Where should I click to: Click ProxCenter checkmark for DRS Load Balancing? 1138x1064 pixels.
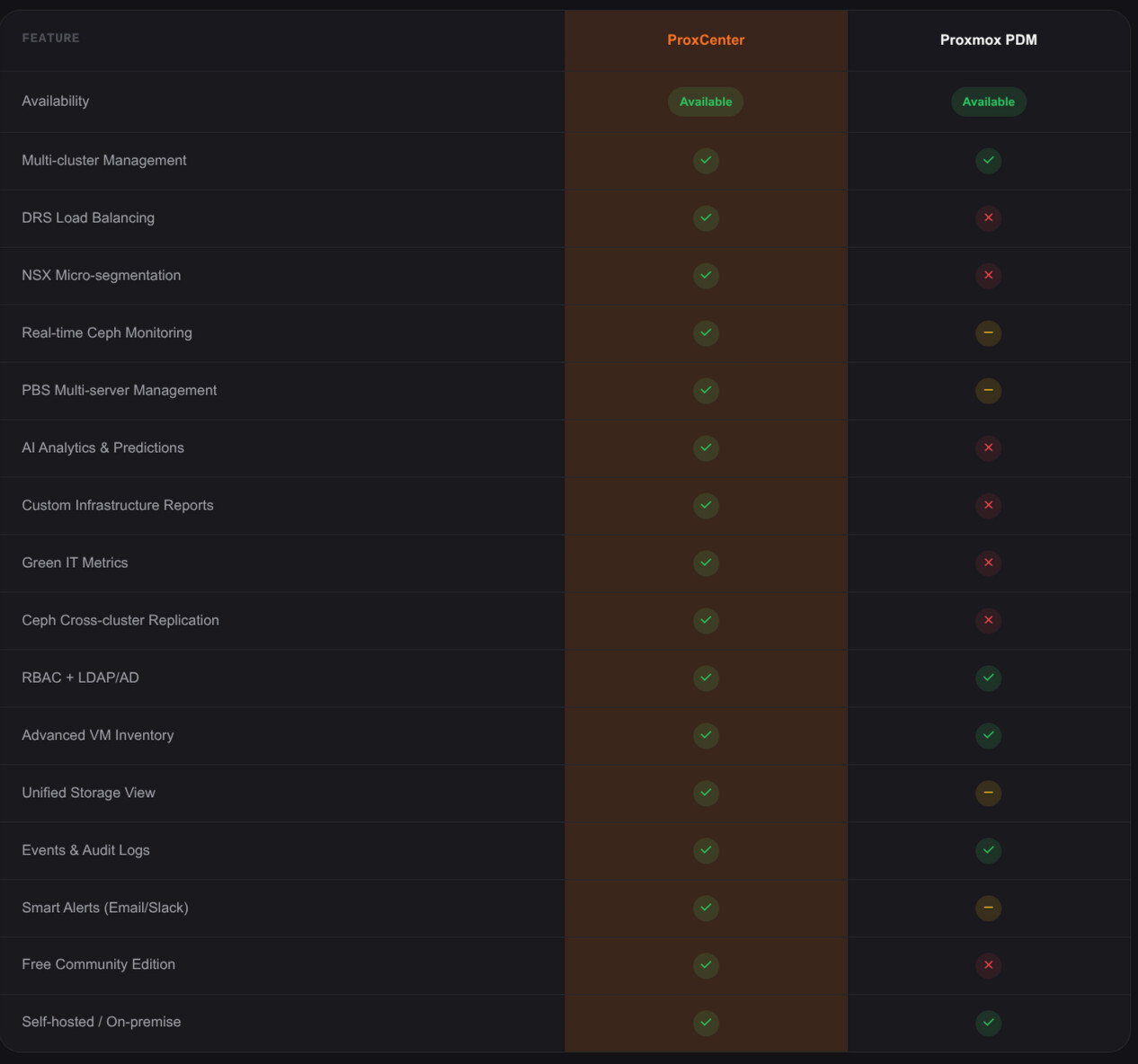(706, 217)
